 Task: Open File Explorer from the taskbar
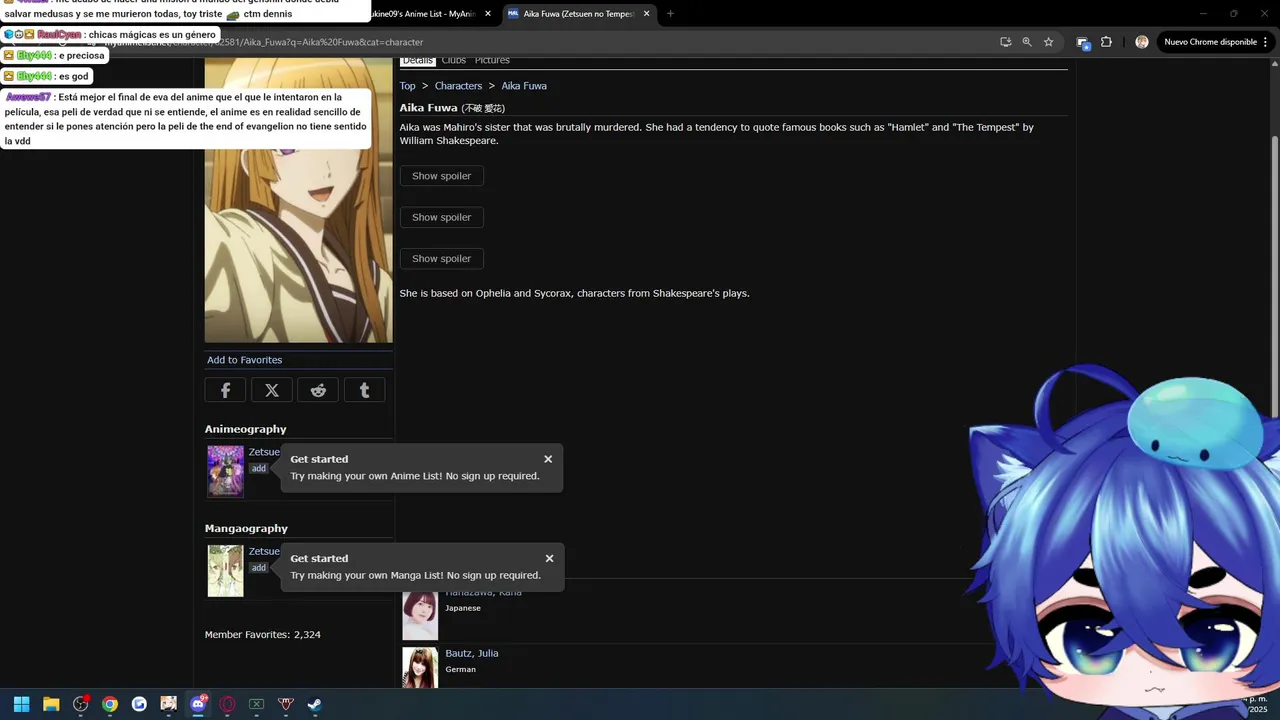point(51,704)
